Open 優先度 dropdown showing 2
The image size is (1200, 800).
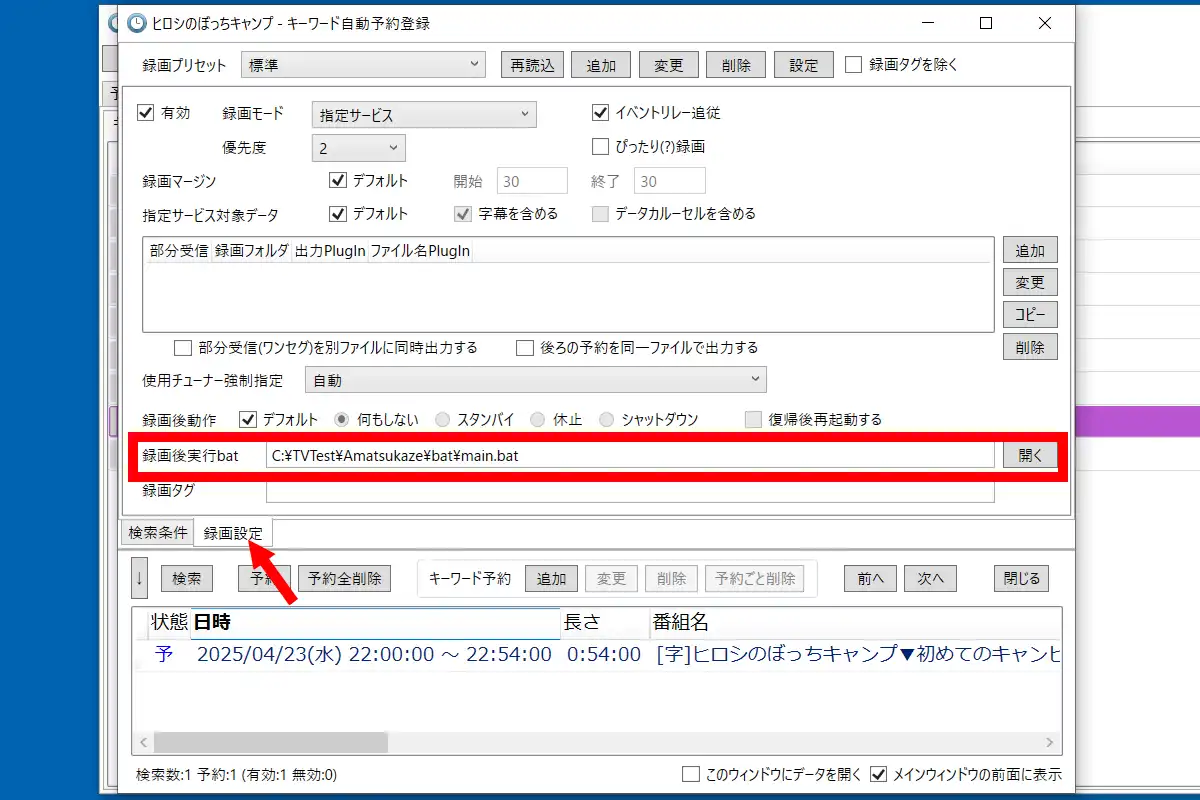[358, 148]
